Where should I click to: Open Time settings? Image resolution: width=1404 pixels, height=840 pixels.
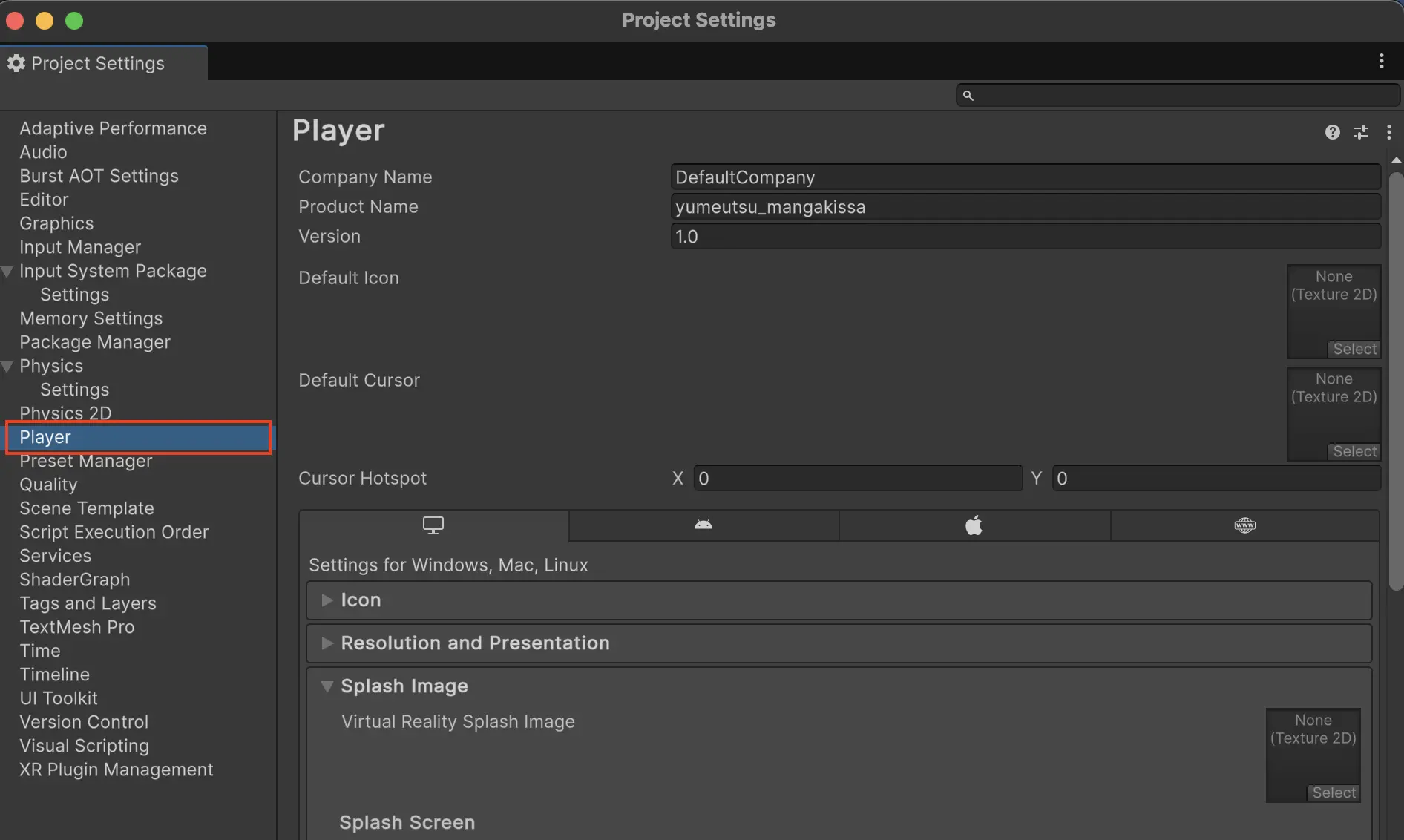tap(39, 651)
